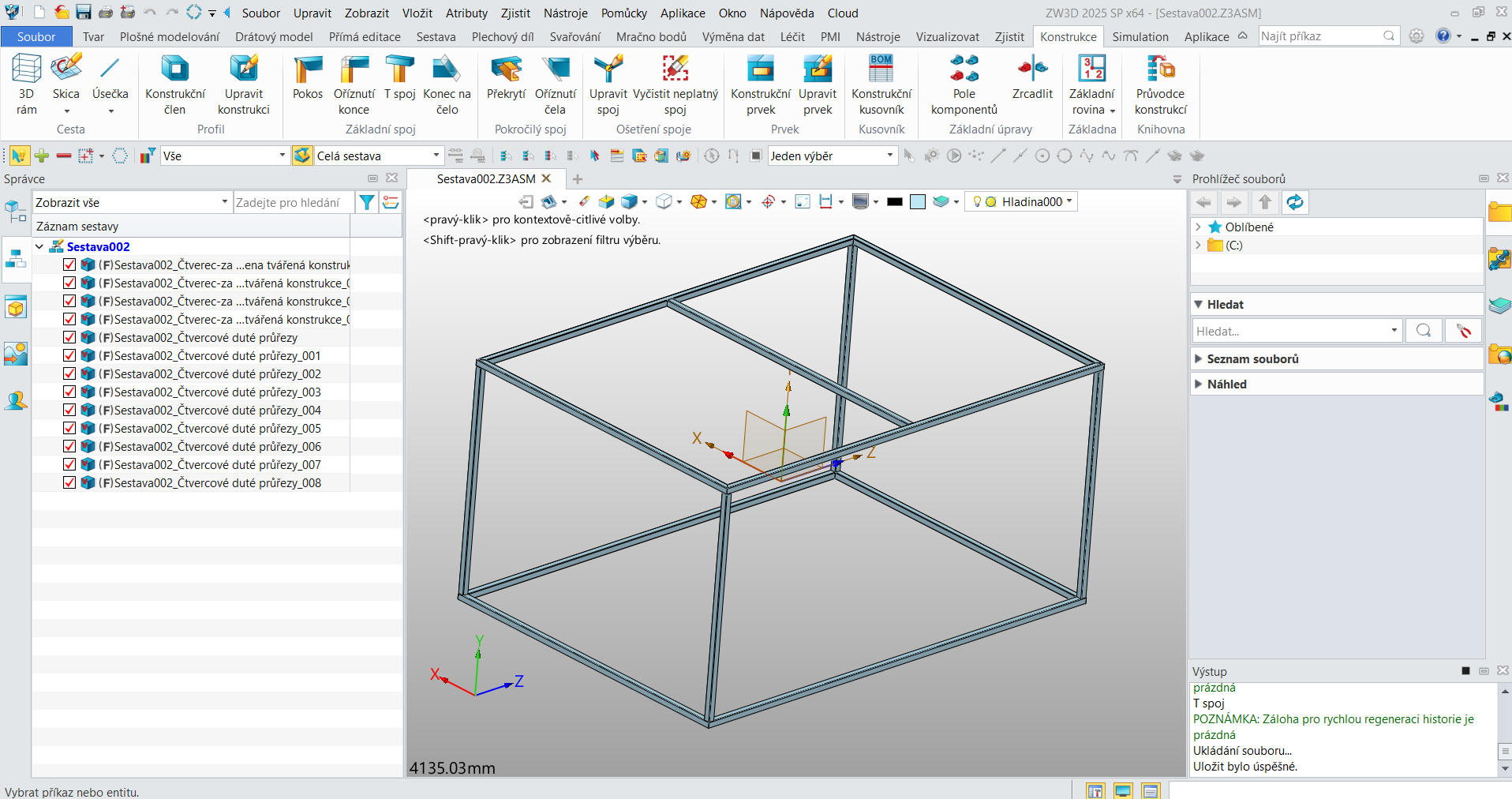
Task: Click the filter funnel icon in Správce
Action: [367, 203]
